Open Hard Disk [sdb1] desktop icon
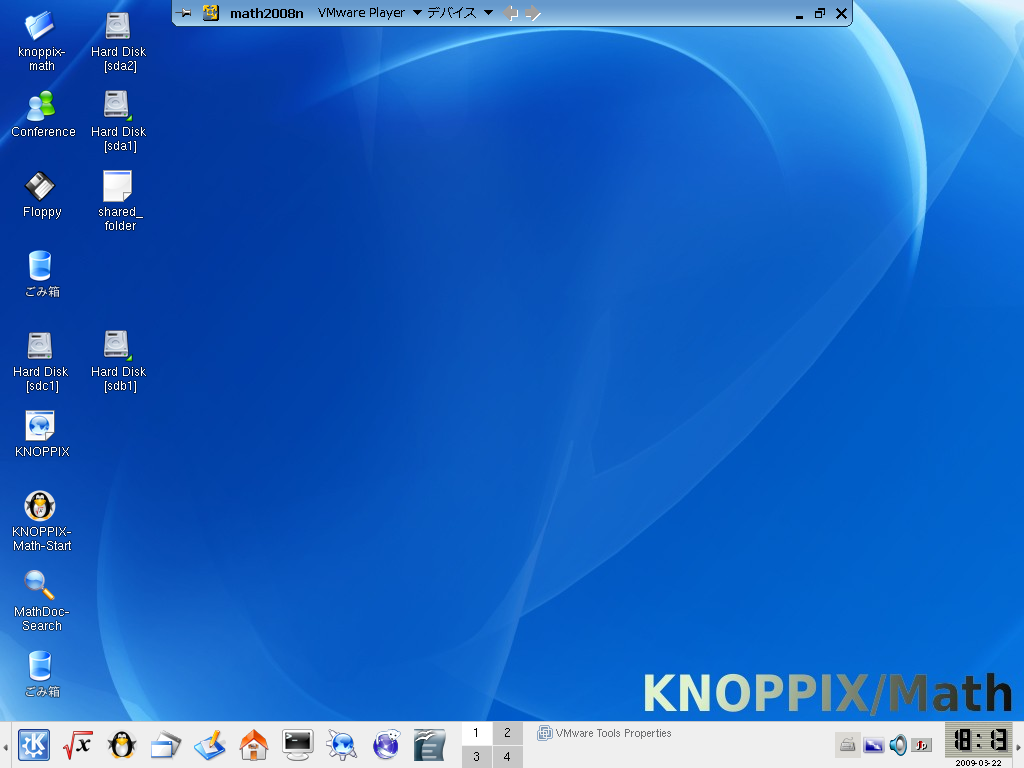The height and width of the screenshot is (768, 1024). click(x=118, y=346)
